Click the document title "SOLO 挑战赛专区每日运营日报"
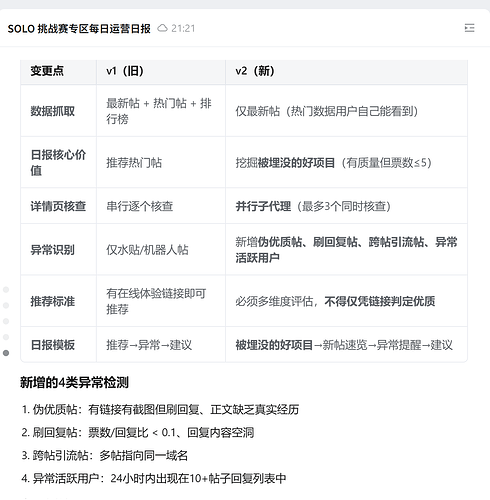This screenshot has height=500, width=490. (79, 29)
